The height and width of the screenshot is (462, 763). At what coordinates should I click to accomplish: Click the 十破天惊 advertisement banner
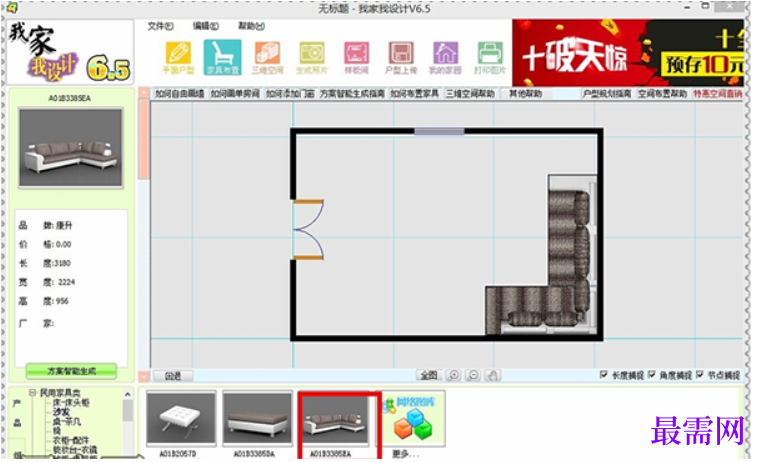pos(628,53)
